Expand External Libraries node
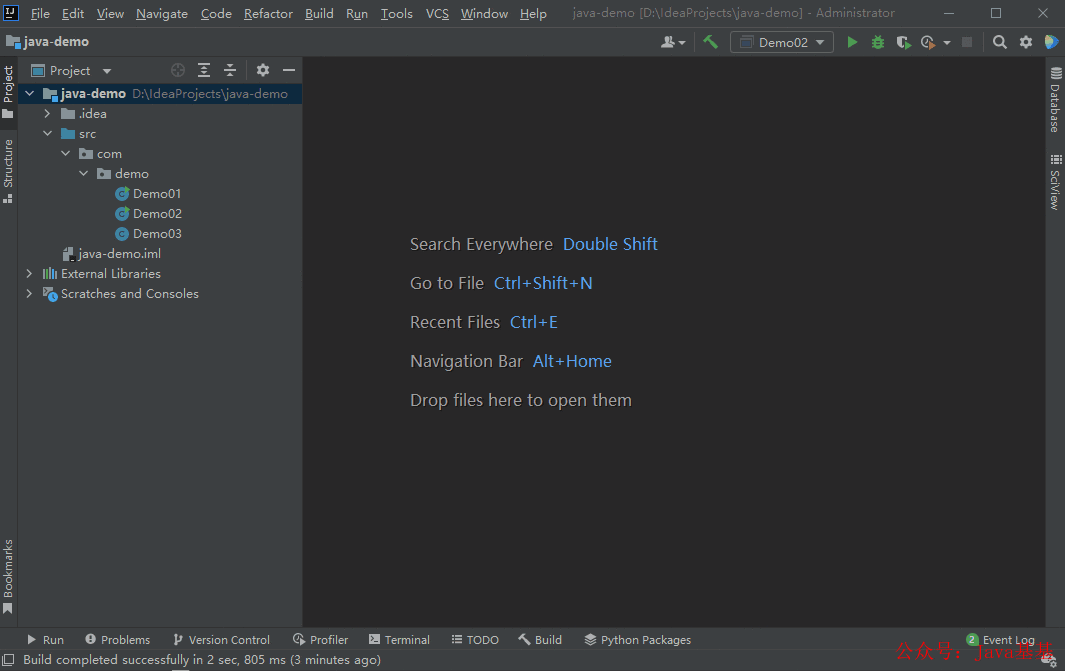Screen dimensions: 1065x671 (29, 273)
